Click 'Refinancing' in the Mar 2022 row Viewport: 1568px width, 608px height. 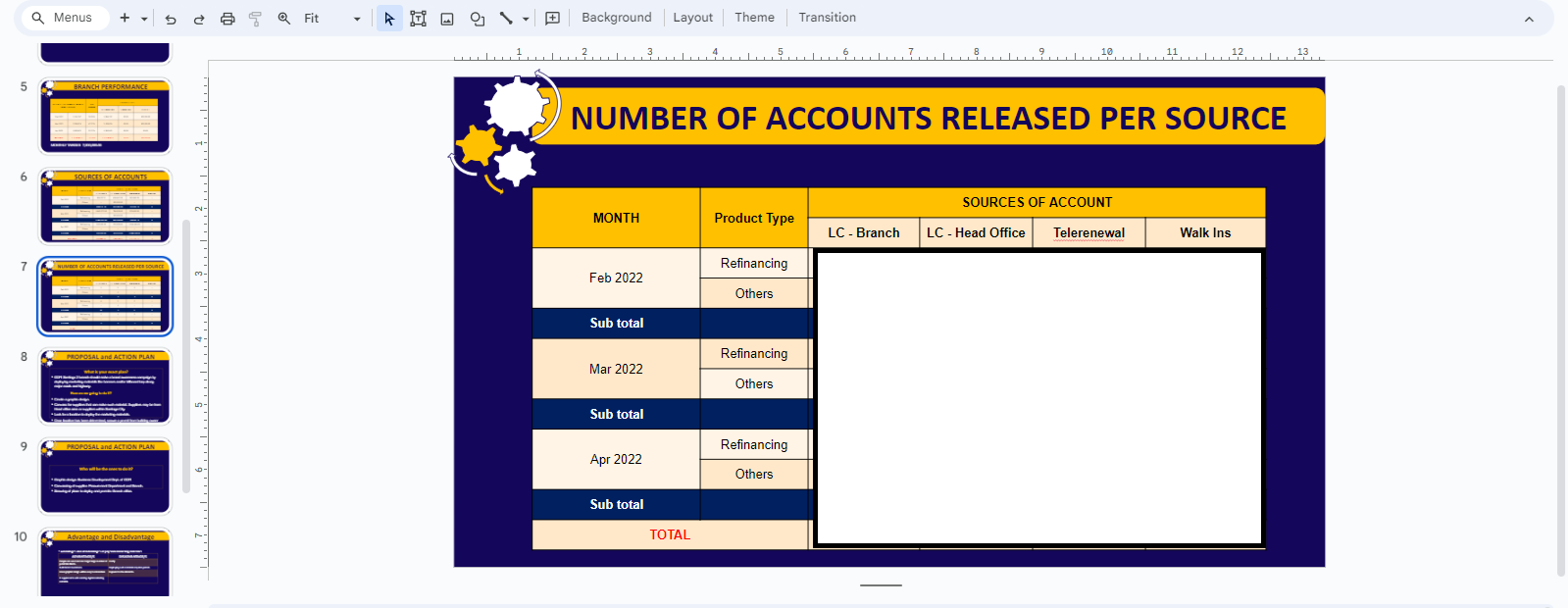tap(754, 353)
